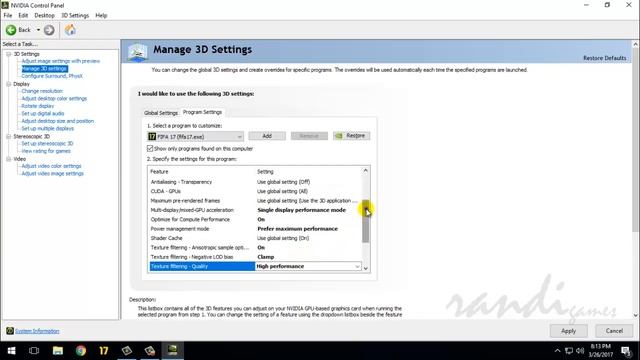The width and height of the screenshot is (640, 360).
Task: Open Adjust desktop color settings
Action: (x=54, y=98)
